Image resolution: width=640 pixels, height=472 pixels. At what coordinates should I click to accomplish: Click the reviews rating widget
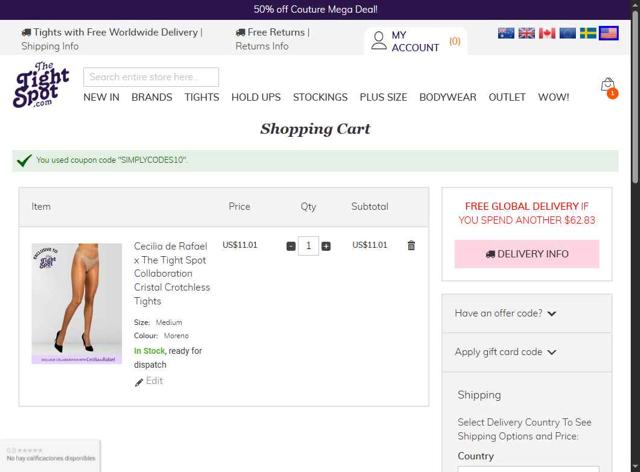pos(50,454)
